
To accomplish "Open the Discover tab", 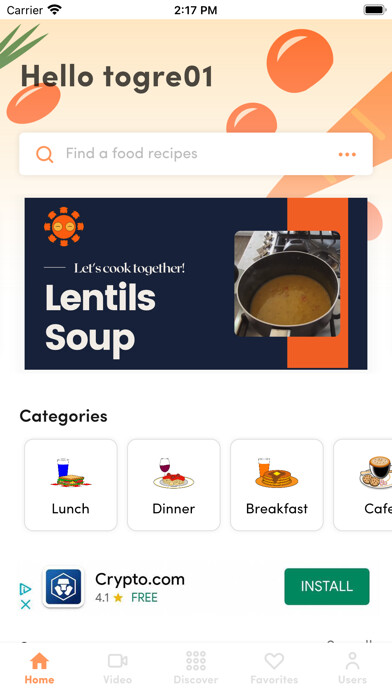I will (196, 668).
